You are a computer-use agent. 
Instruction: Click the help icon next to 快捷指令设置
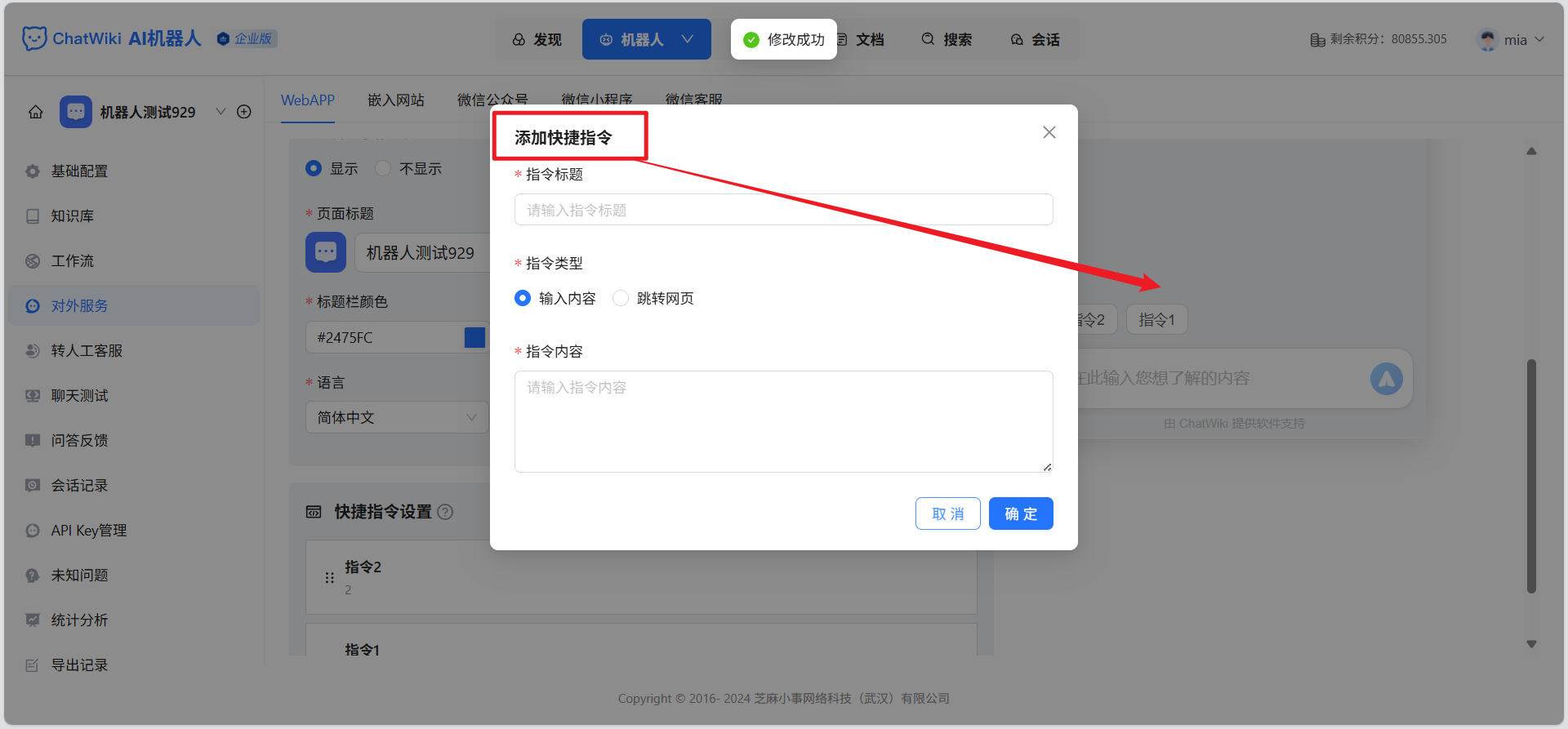point(445,512)
